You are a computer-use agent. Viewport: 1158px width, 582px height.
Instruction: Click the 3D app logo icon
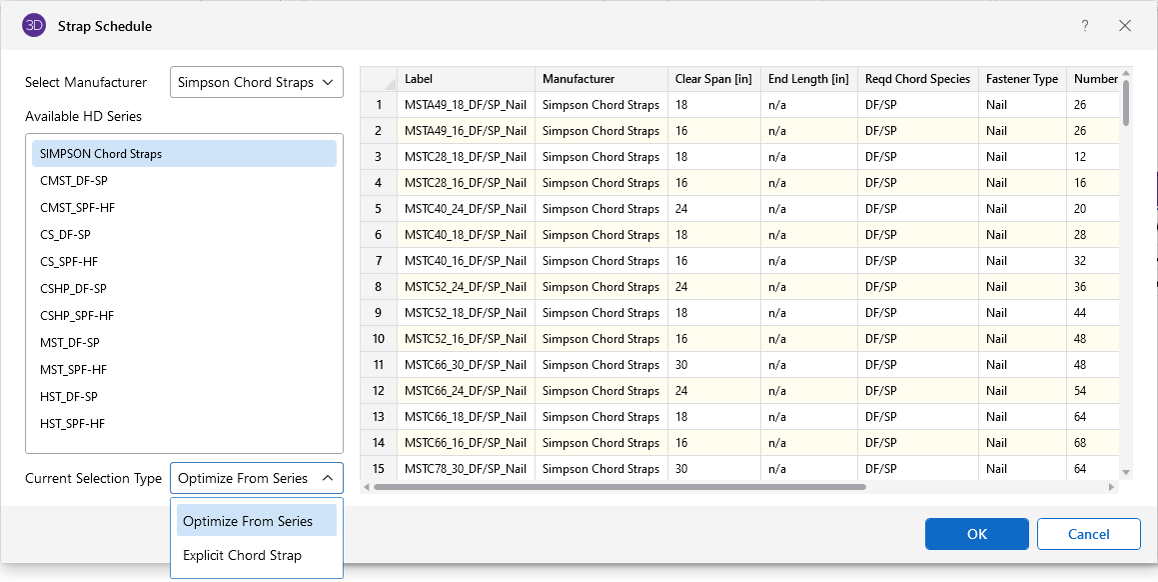click(x=34, y=26)
